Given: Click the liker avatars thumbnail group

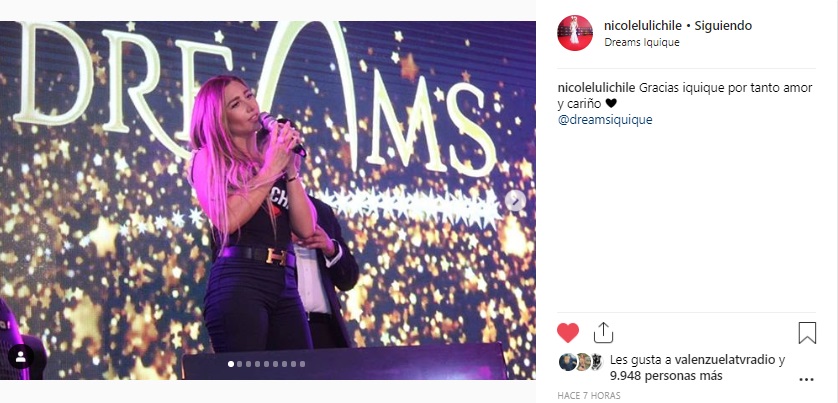Looking at the screenshot, I should coord(580,361).
